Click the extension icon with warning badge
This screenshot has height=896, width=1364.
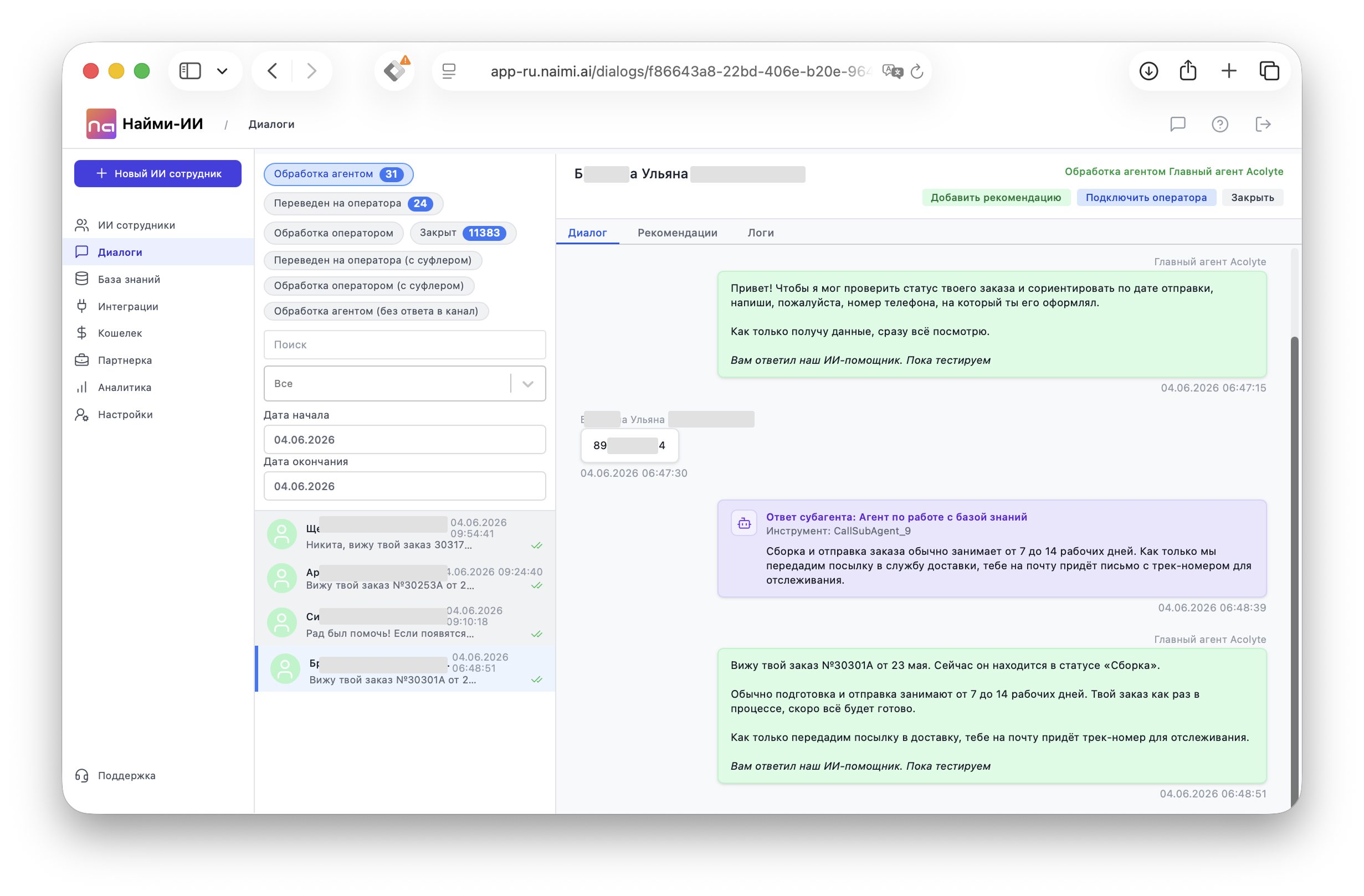[x=396, y=71]
